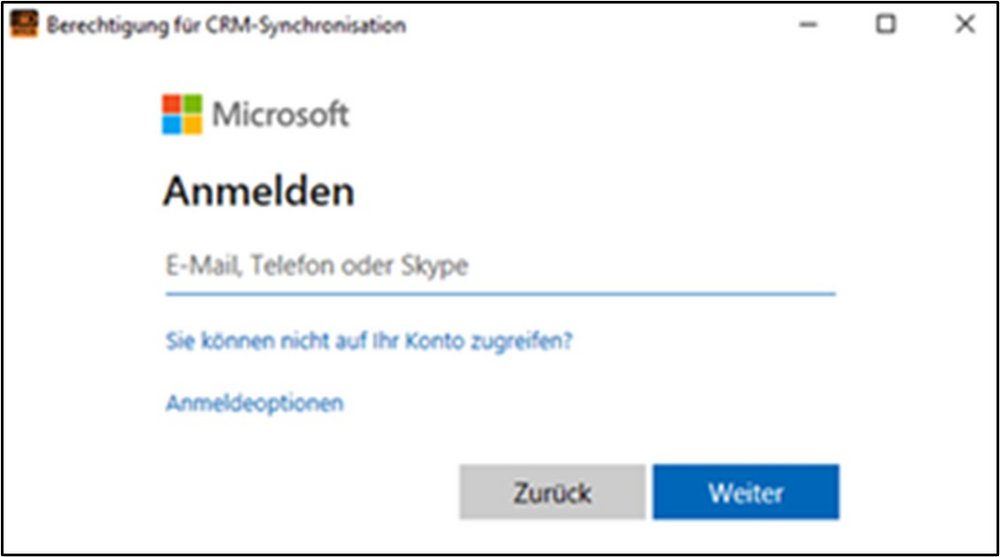
Task: Click the window title text "Berechtigung für CRM-Synchronisation"
Action: [225, 26]
